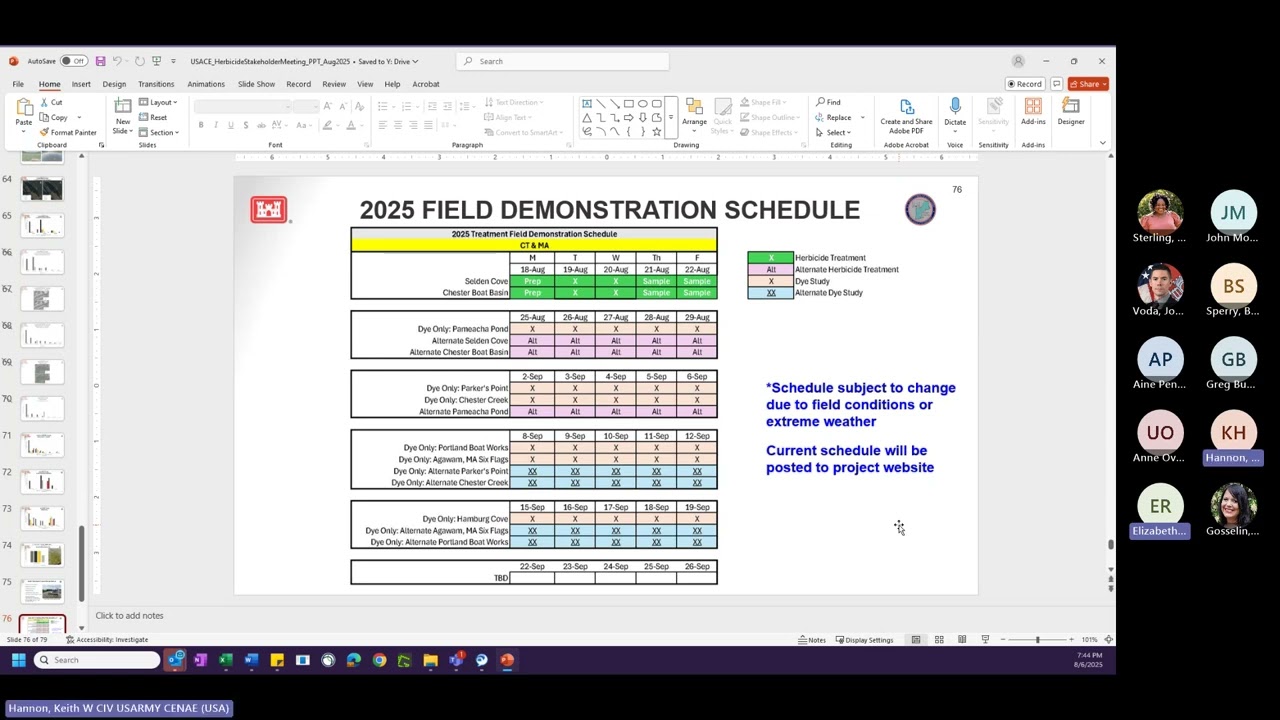Click the Save icon in the title bar
1280x720 pixels.
coord(100,61)
